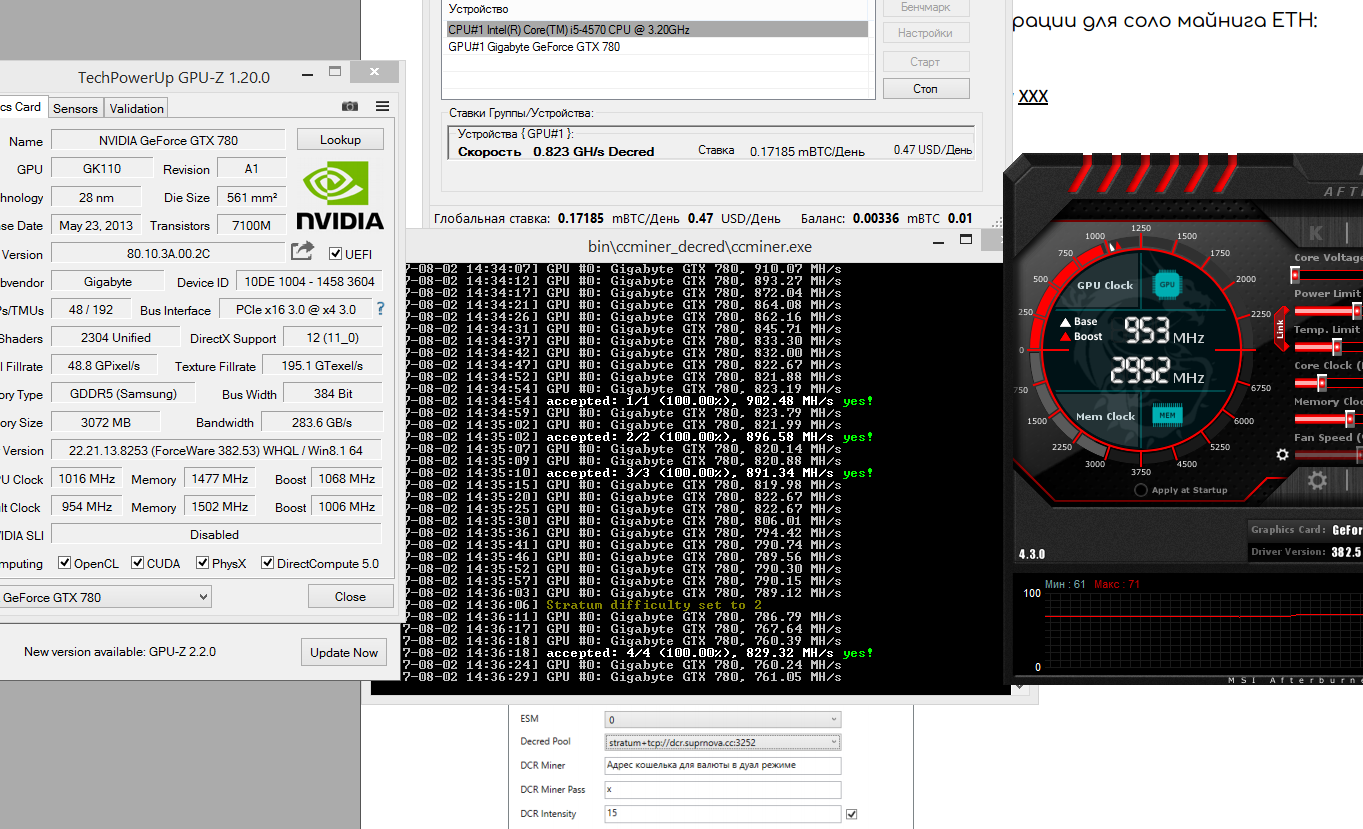This screenshot has width=1363, height=829.
Task: Switch to the Validation tab
Action: point(136,108)
